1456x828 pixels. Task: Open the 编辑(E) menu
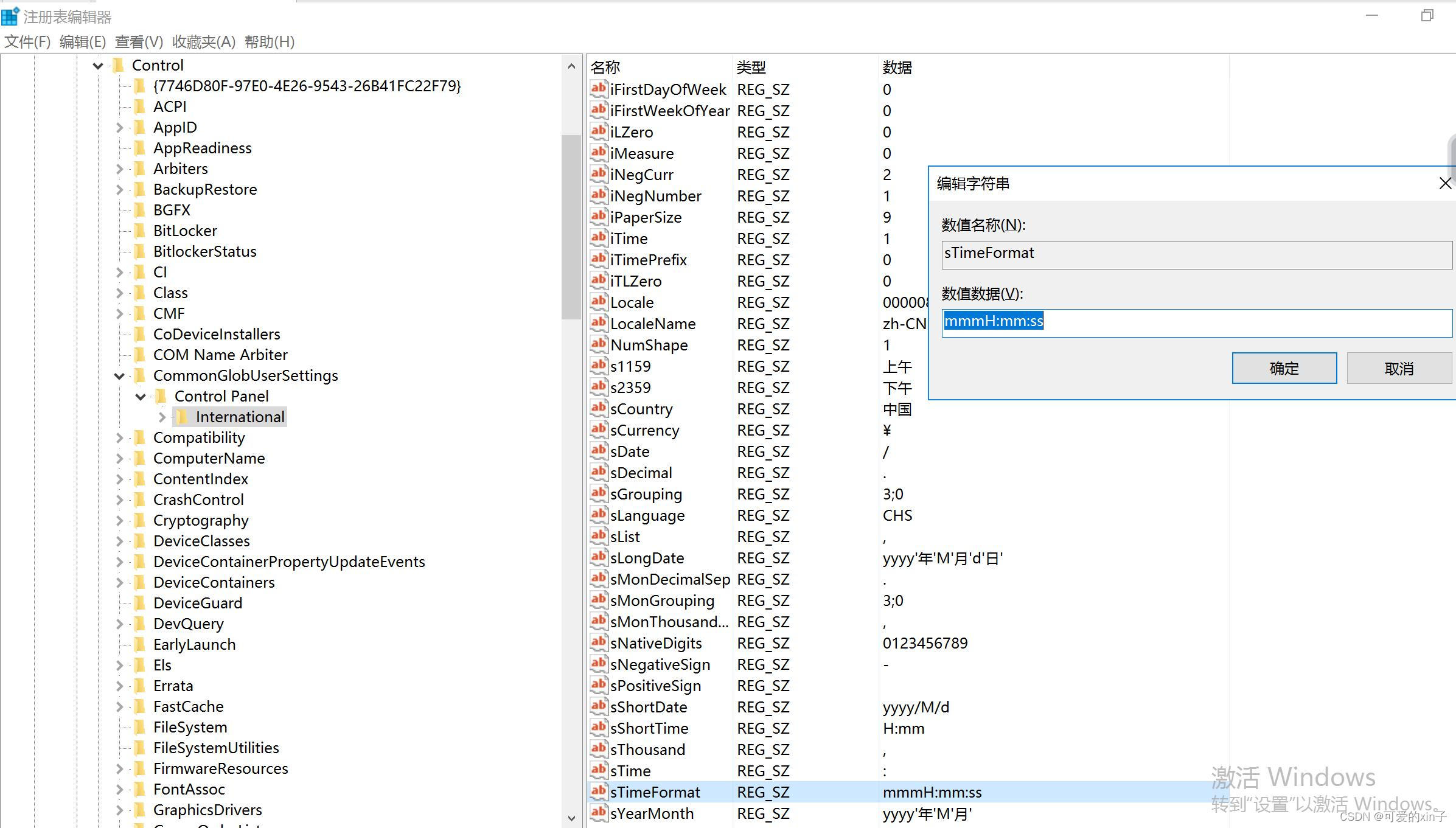(83, 42)
